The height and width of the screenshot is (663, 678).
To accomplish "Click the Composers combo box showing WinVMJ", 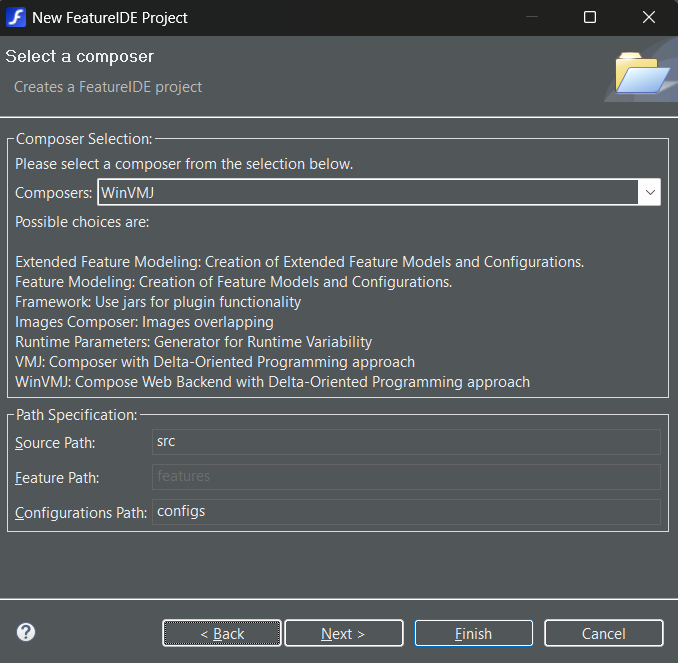I will point(379,192).
